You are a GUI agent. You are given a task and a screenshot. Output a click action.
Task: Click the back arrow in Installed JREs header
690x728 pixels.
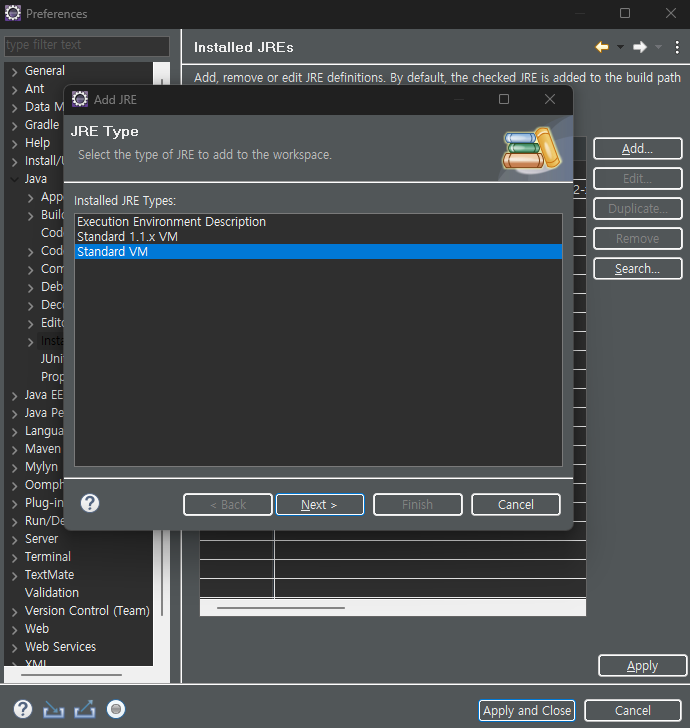coord(602,47)
